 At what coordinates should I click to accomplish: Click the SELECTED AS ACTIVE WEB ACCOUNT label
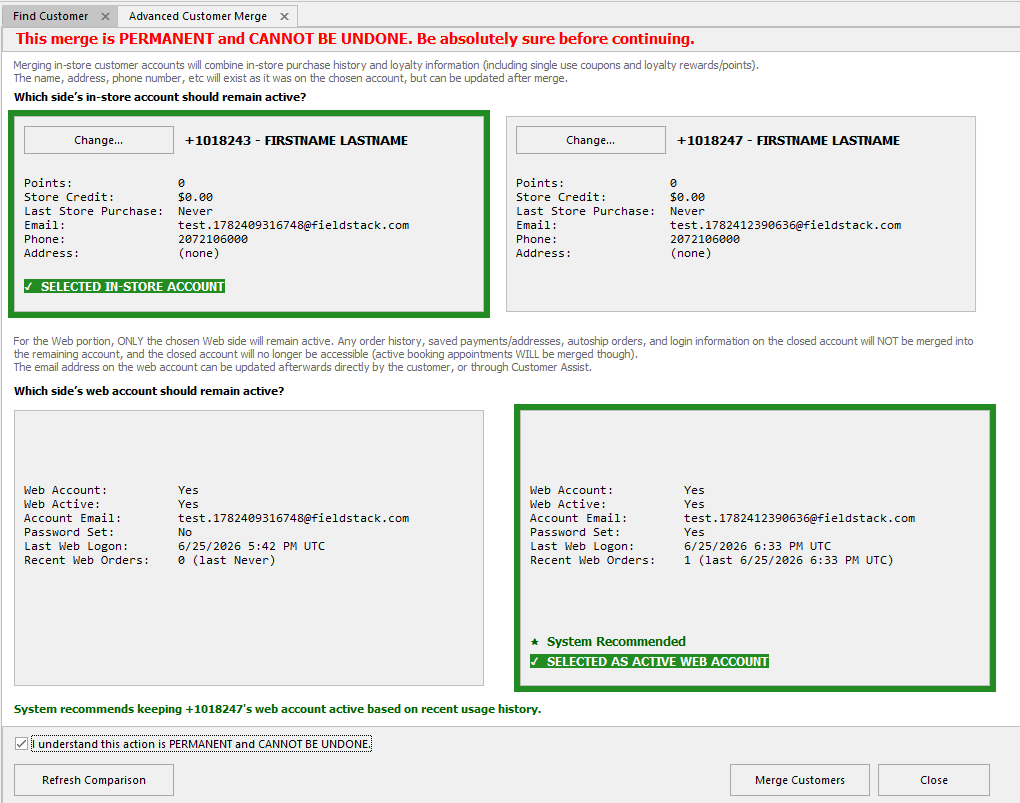[649, 661]
